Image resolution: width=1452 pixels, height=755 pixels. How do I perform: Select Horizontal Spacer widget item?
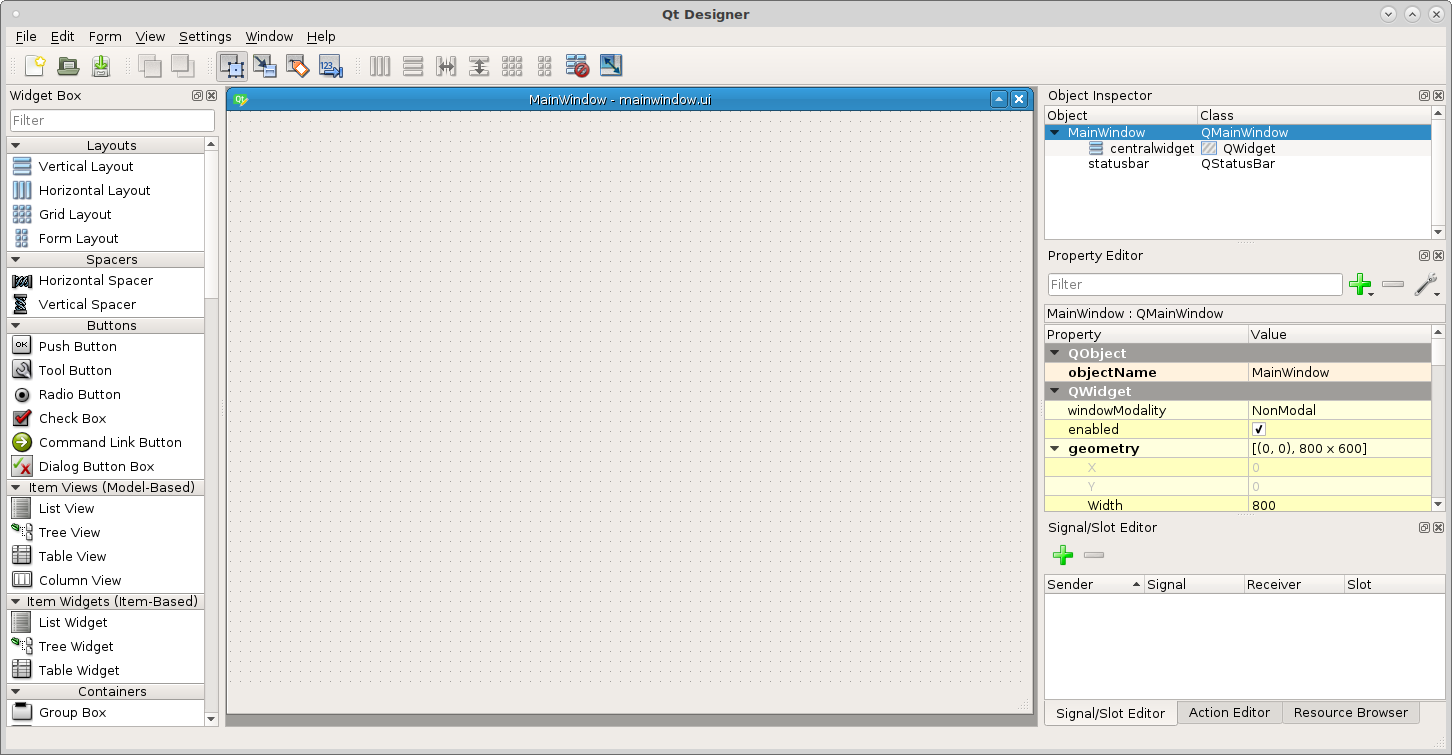click(x=105, y=280)
